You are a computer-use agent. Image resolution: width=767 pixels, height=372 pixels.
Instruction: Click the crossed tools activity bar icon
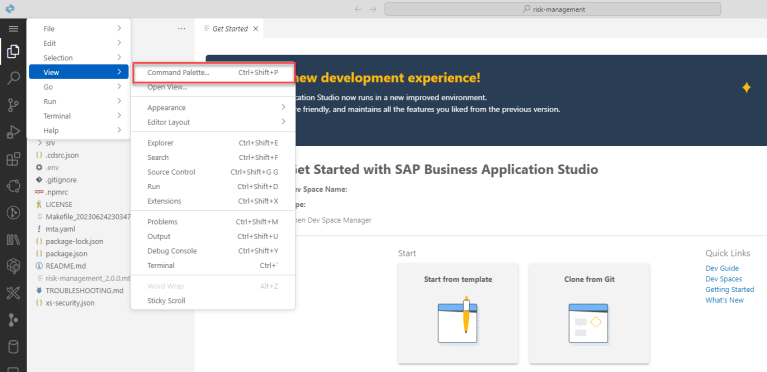click(13, 293)
